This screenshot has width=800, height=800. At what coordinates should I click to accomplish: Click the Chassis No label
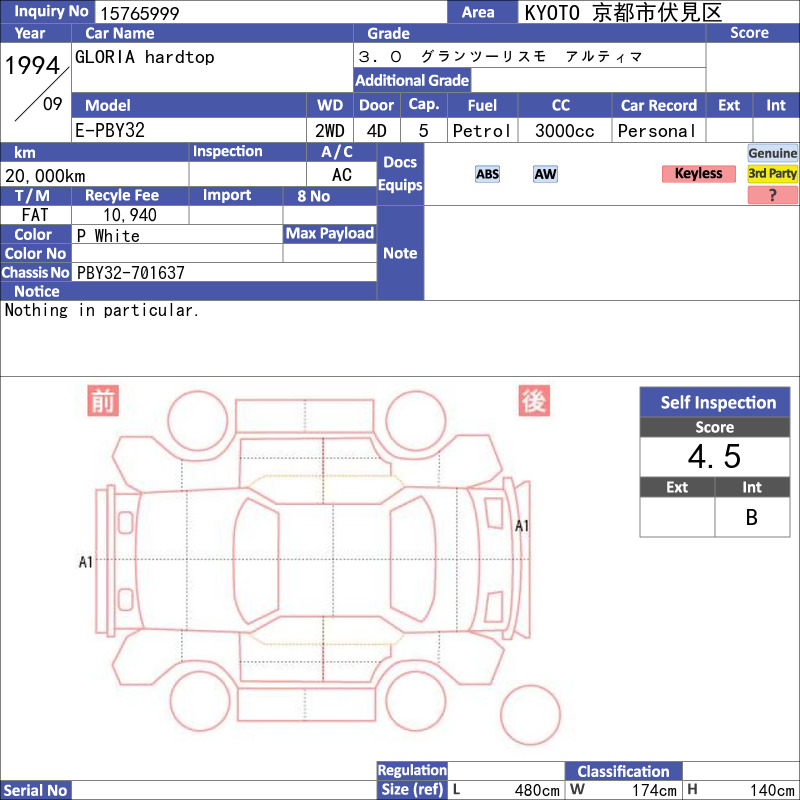(x=35, y=272)
